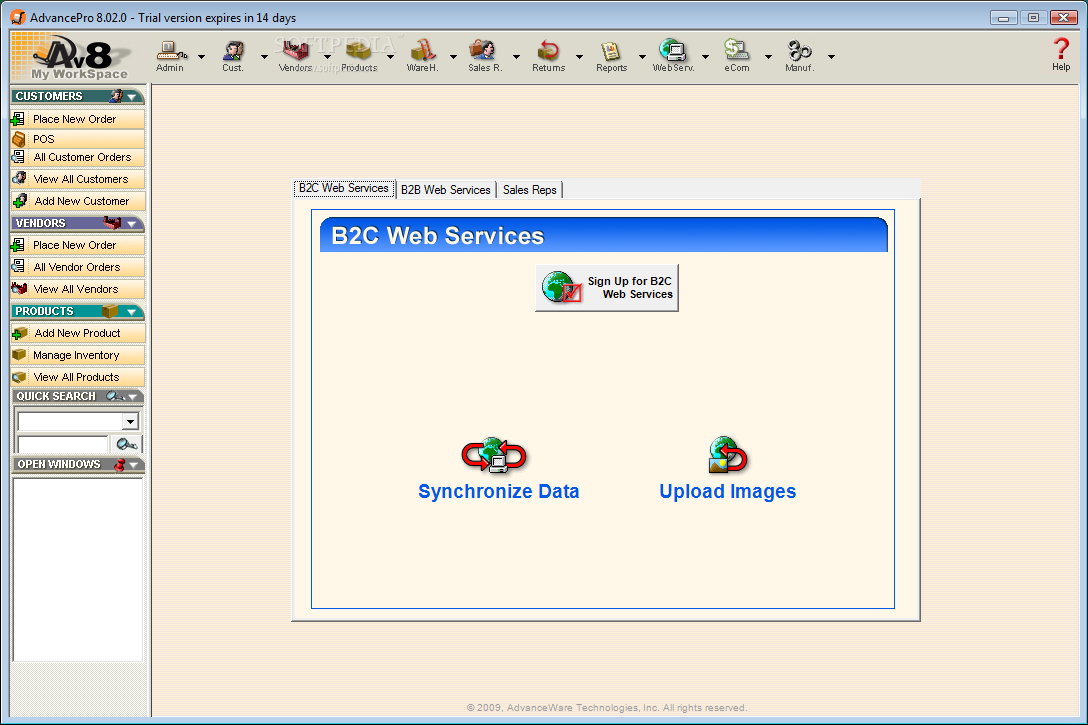Click the Synchronize Data link
The width and height of the screenshot is (1088, 725).
click(498, 491)
